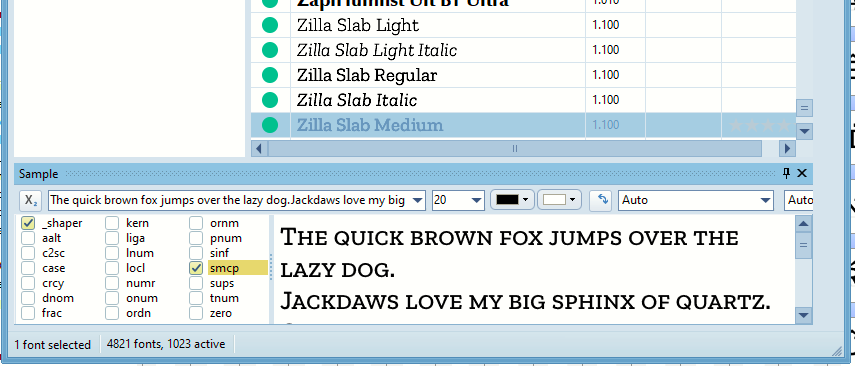Screen dimensions: 855x366
Task: Click the sample preview scroll down arrow
Action: 803,315
